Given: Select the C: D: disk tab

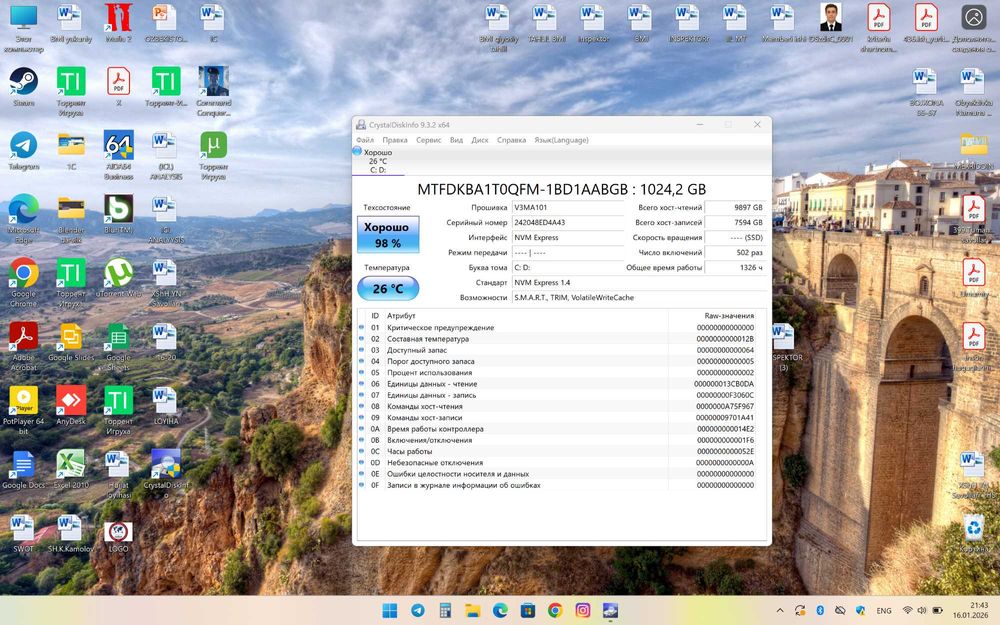Looking at the screenshot, I should click(378, 161).
